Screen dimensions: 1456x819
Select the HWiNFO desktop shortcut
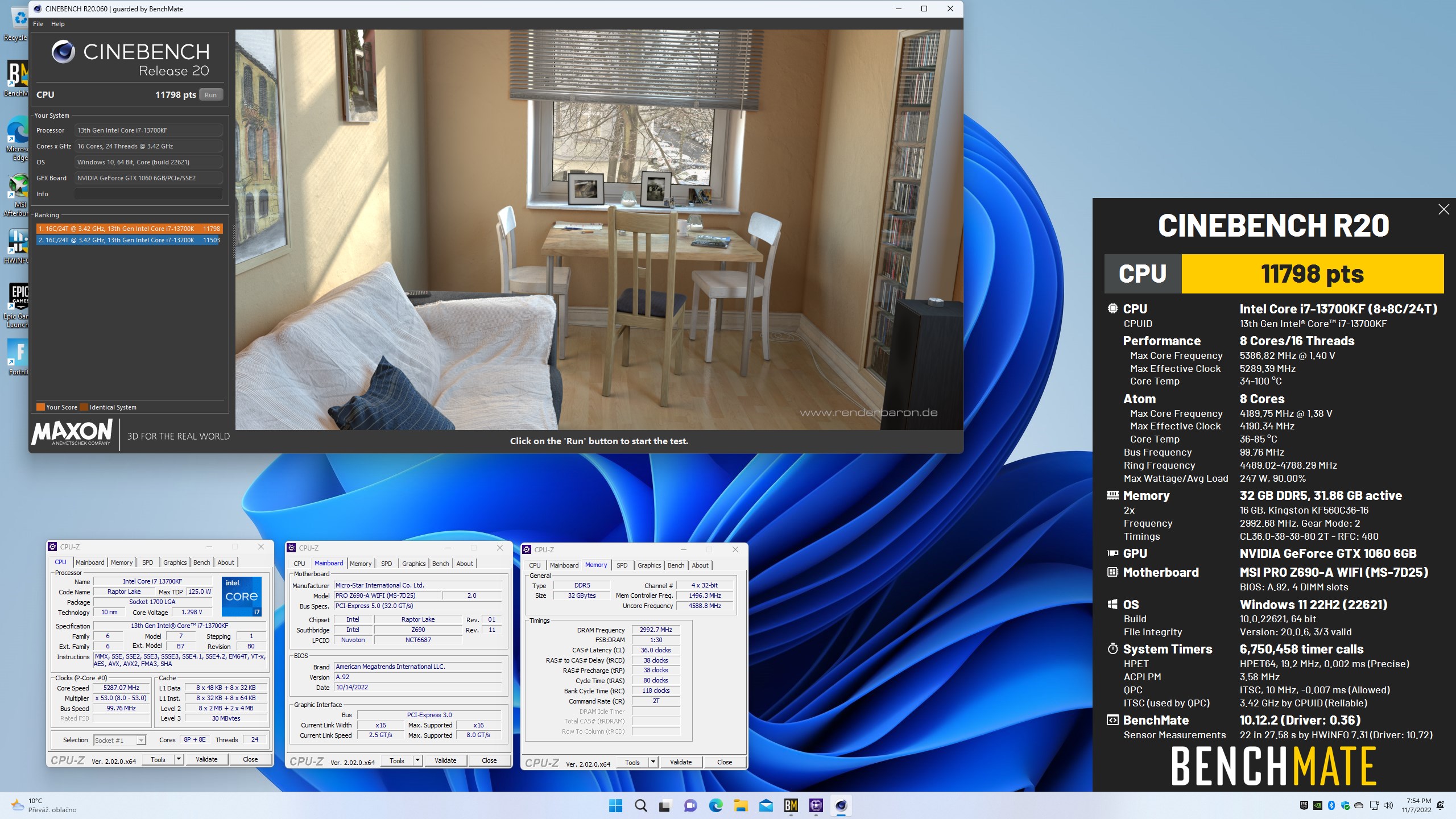pyautogui.click(x=15, y=246)
